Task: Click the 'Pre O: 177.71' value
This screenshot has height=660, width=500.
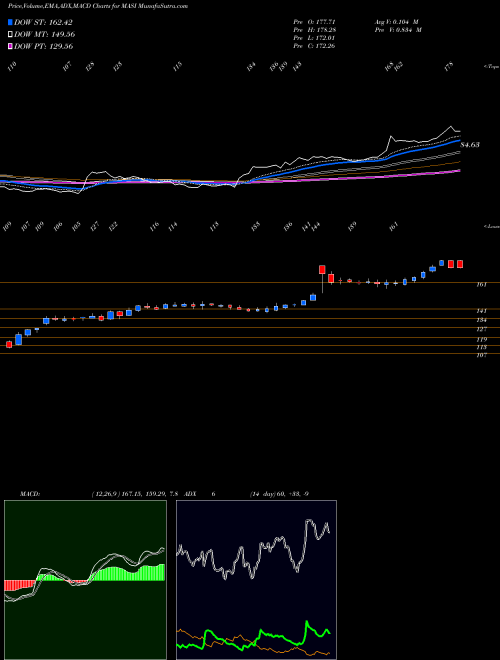Action: click(x=314, y=22)
